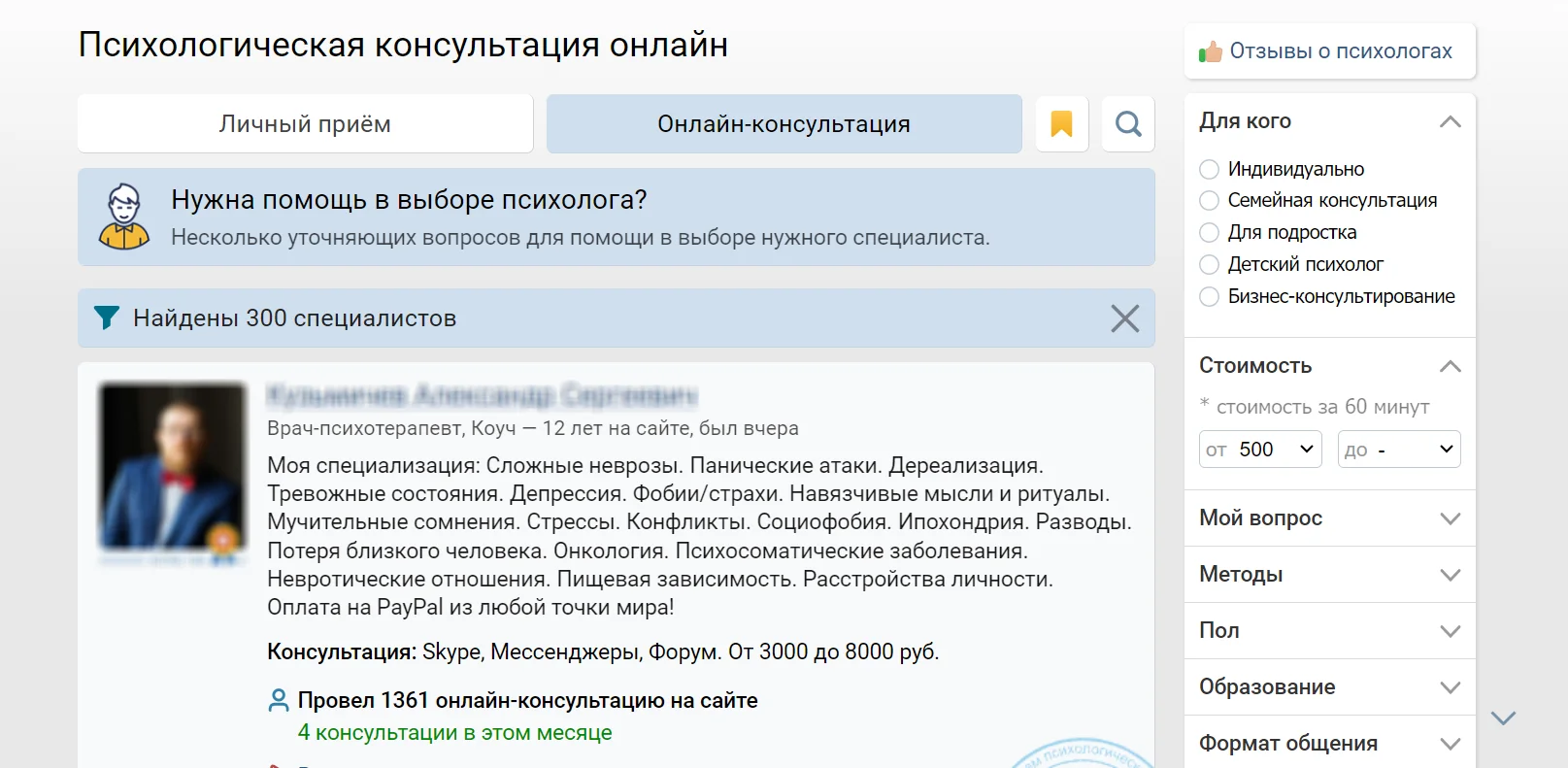Expand the Мой вопрос filter section
This screenshot has height=768, width=1568.
(x=1330, y=518)
